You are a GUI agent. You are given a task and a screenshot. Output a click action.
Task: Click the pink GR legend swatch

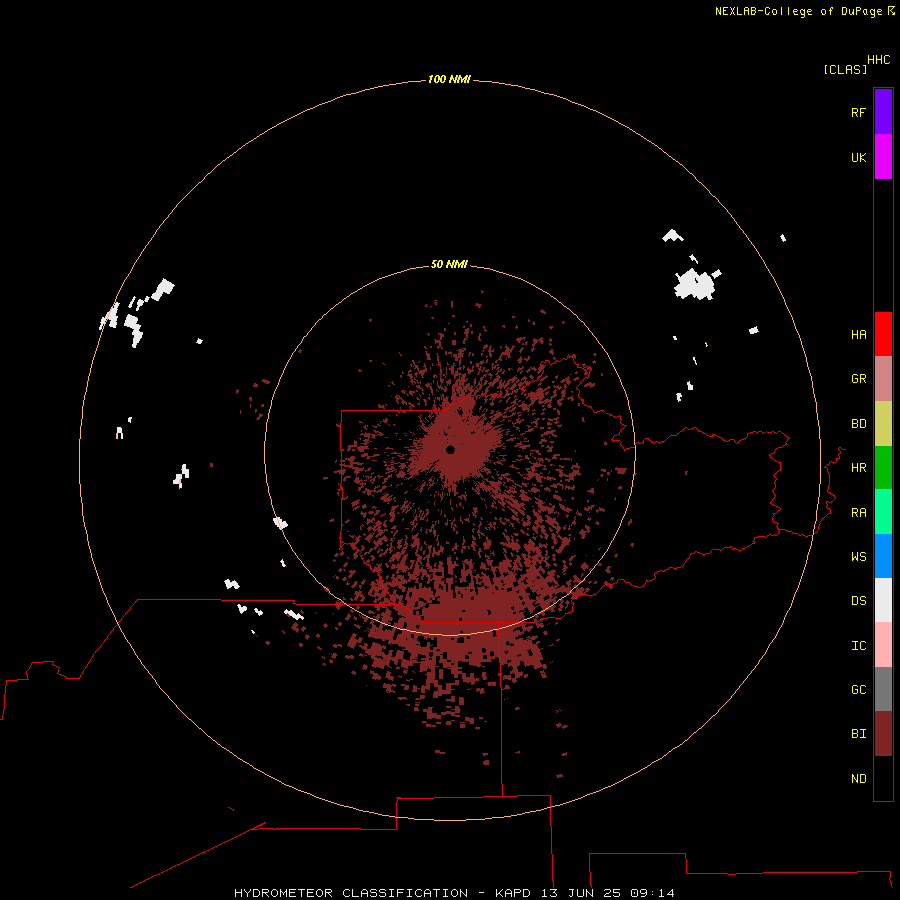click(883, 379)
